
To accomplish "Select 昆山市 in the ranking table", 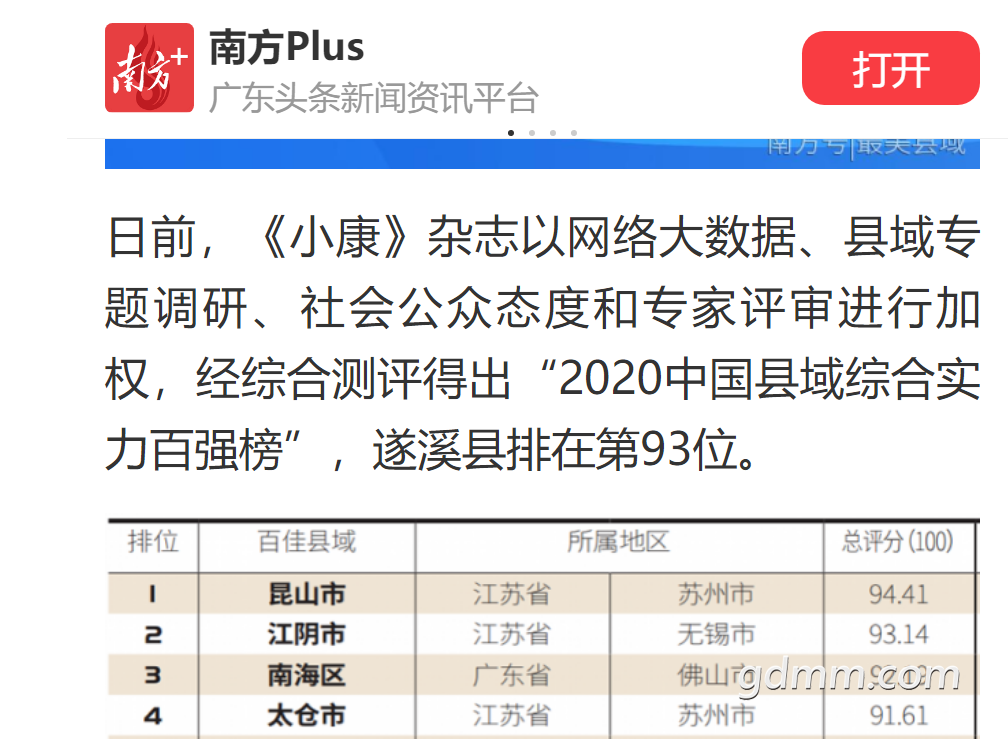I will [x=306, y=594].
